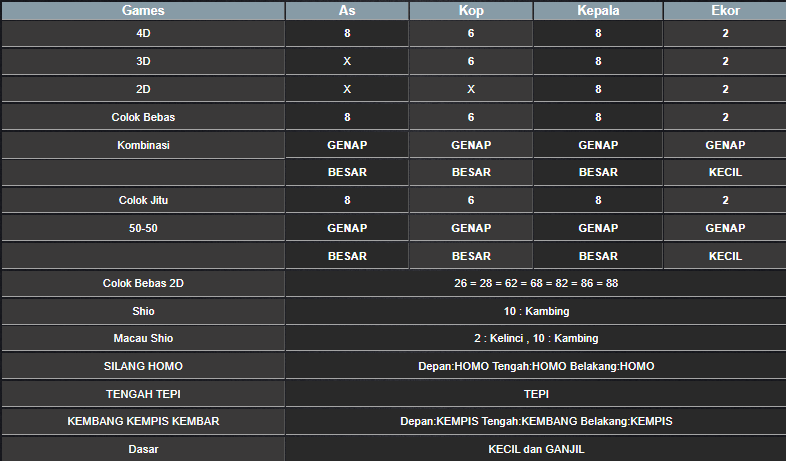
Task: Click Ekor GENAP in the Kombinasi row
Action: pyautogui.click(x=725, y=145)
